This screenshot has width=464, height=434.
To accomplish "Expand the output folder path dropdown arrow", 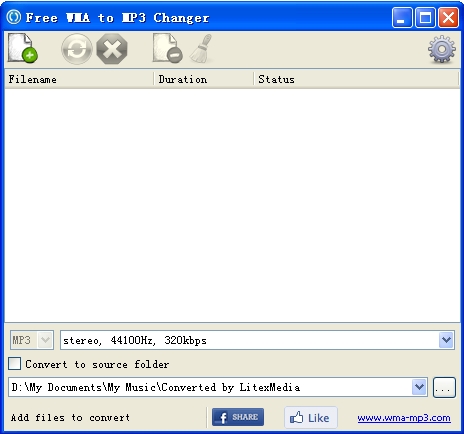I will (419, 387).
